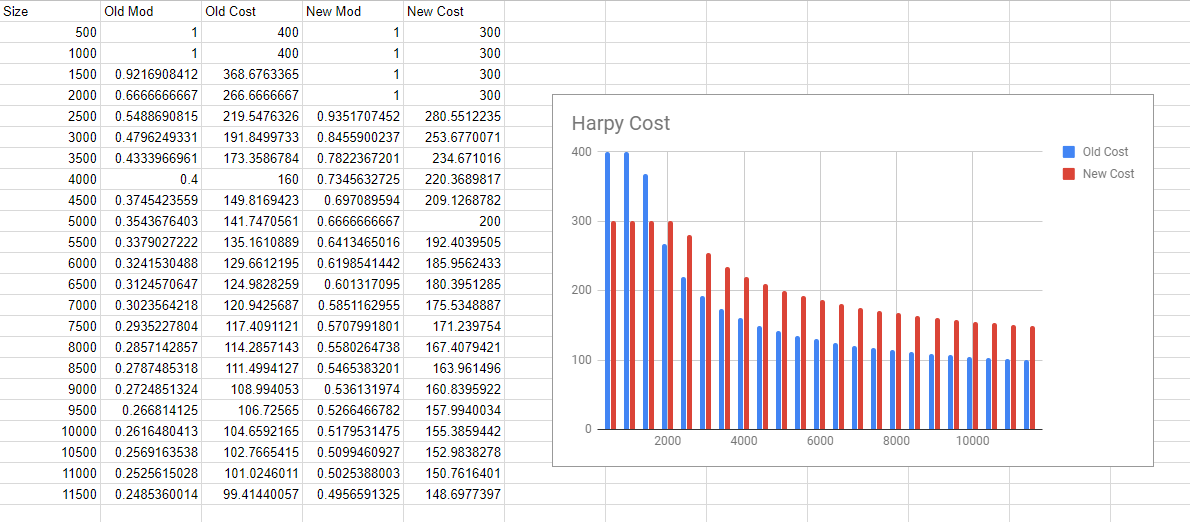Click the 6000 x-axis label on chart
1190x522 pixels.
click(820, 441)
